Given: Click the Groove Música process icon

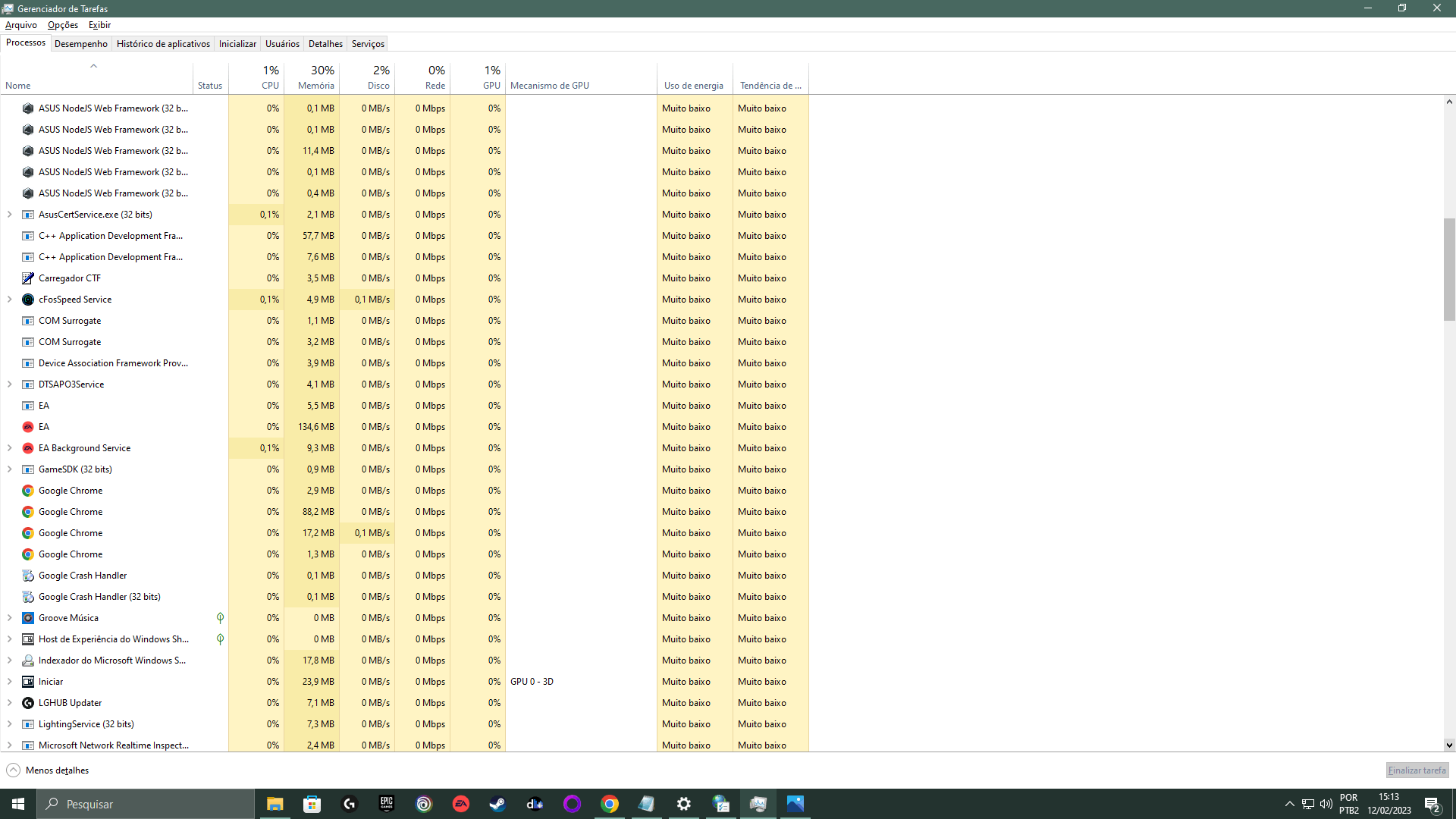Looking at the screenshot, I should click(28, 618).
